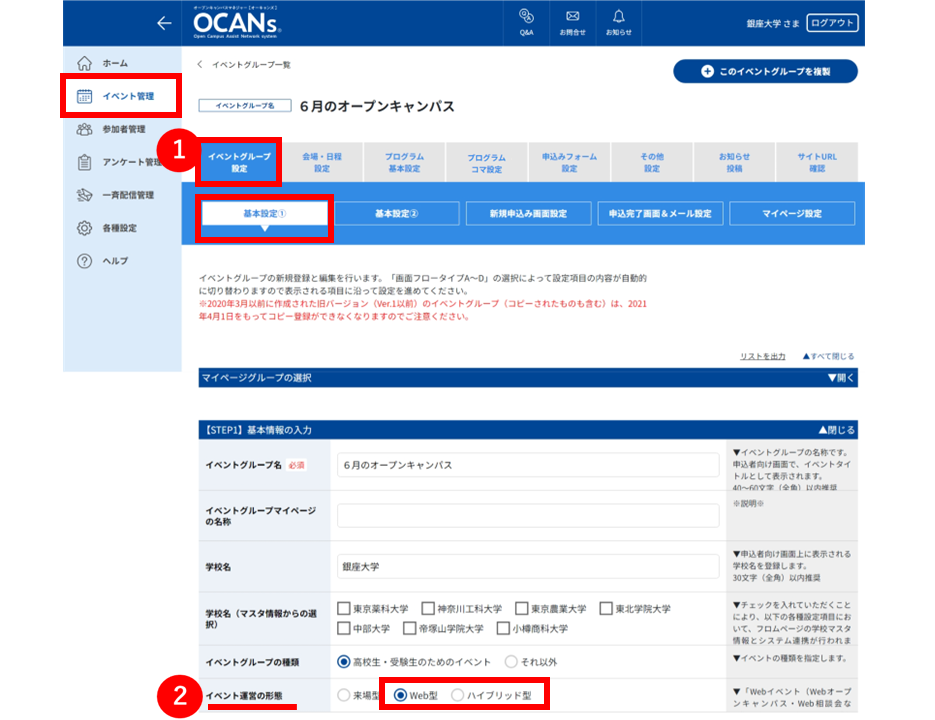Click the back arrow icon in header

coord(164,23)
